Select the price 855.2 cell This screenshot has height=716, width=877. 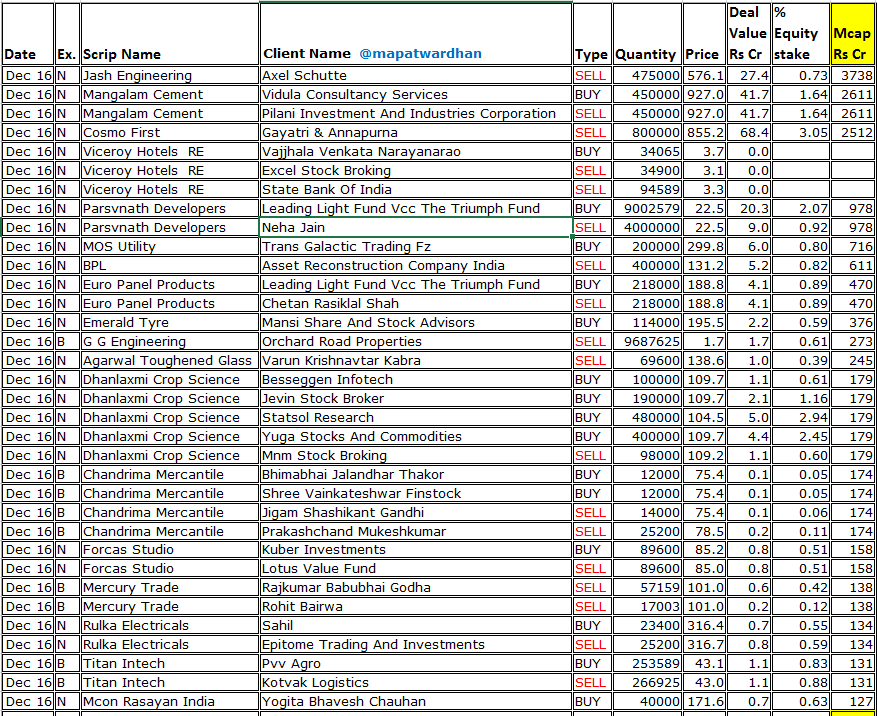click(705, 133)
